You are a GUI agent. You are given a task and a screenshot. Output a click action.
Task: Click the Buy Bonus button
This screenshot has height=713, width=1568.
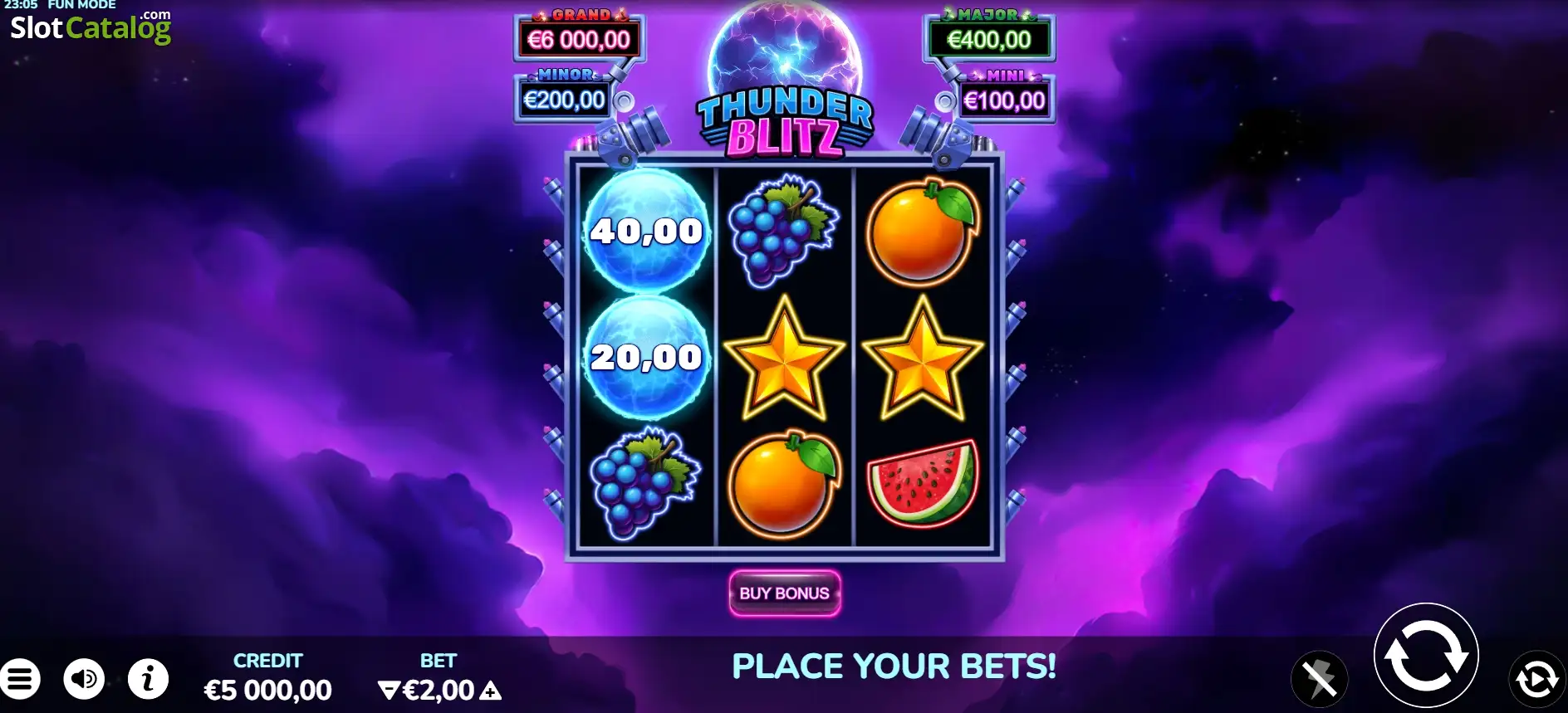tap(785, 593)
